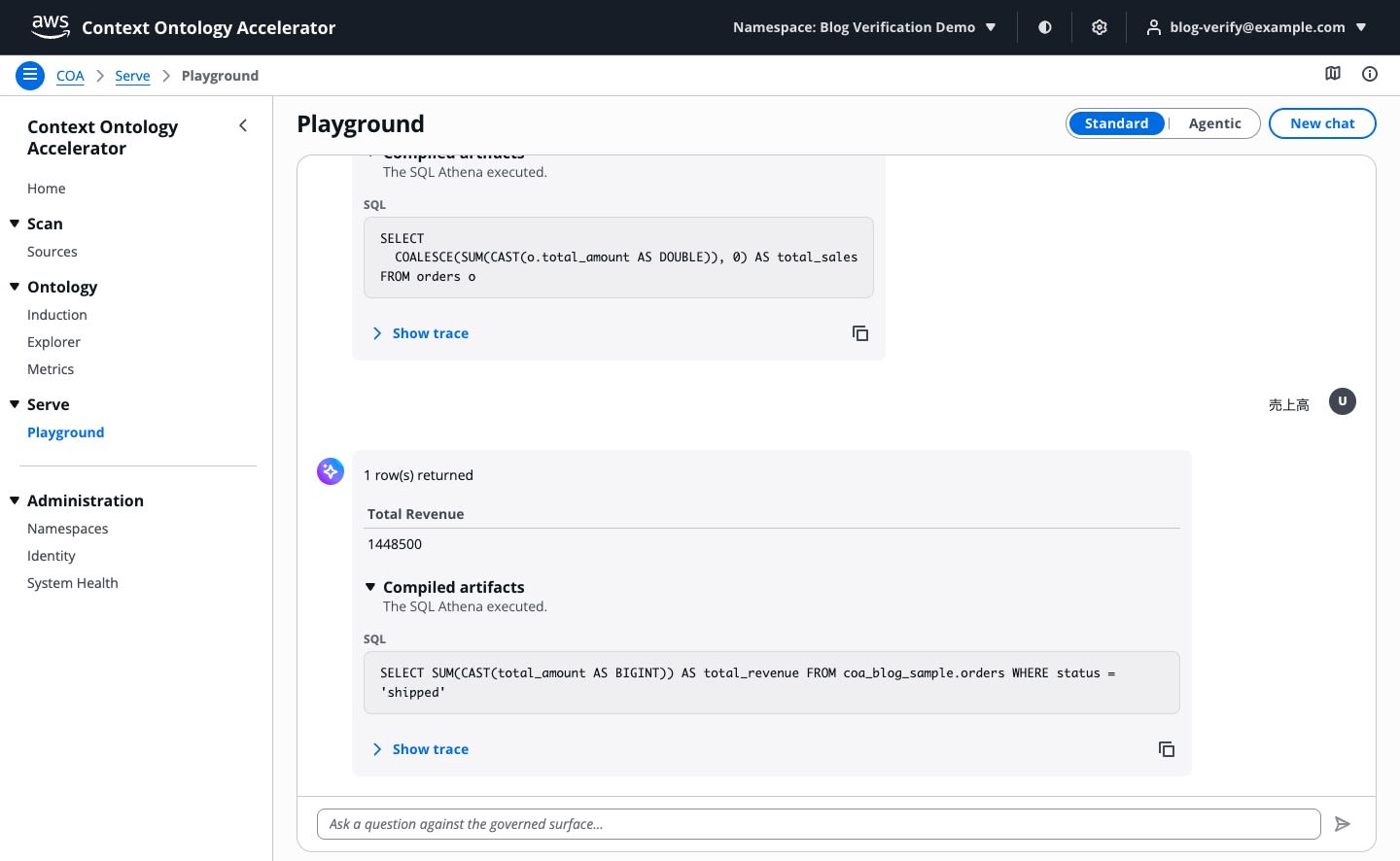
Task: Collapse the Scan section
Action: (x=15, y=224)
